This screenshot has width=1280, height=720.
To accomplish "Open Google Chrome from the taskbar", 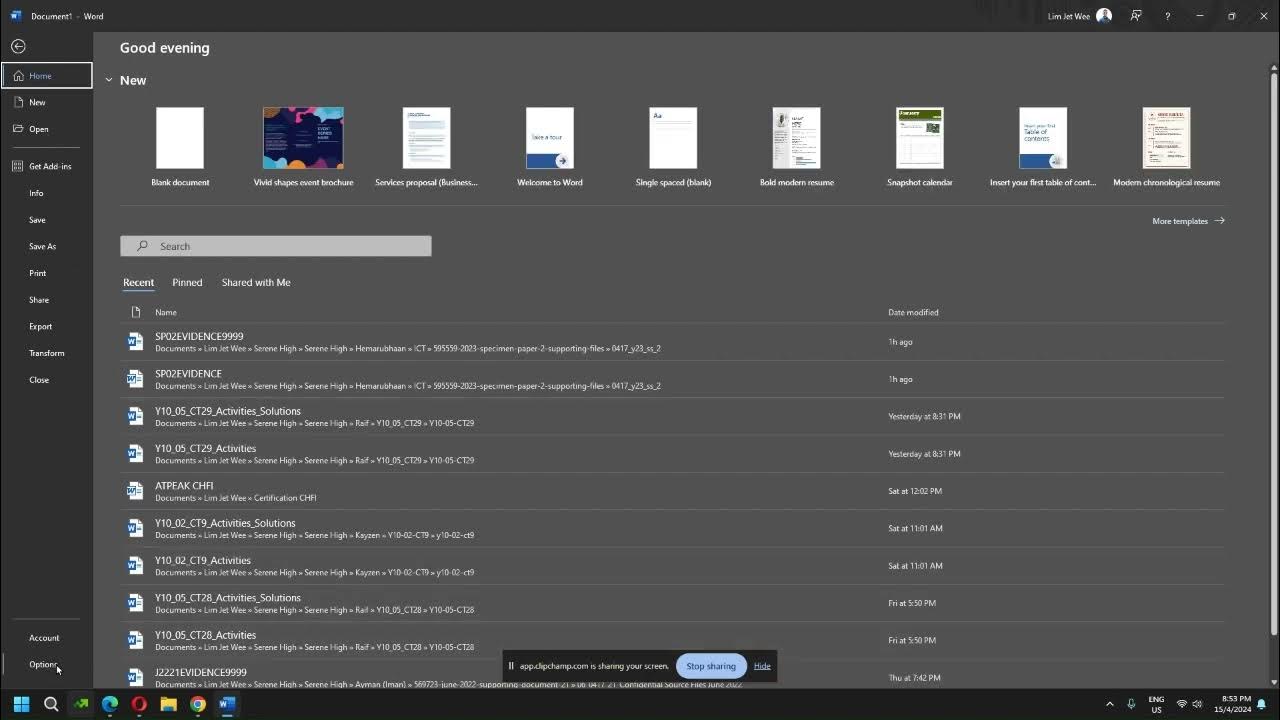I will point(198,704).
